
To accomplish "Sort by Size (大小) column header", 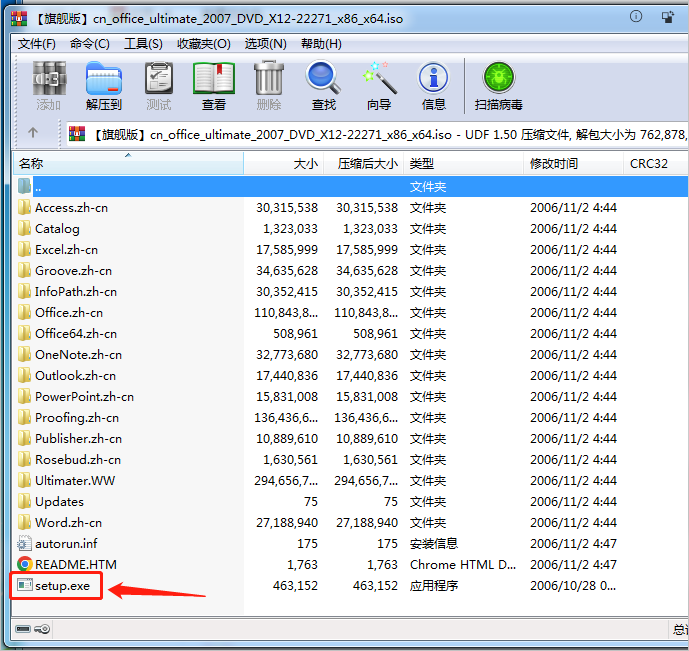I will pyautogui.click(x=284, y=163).
